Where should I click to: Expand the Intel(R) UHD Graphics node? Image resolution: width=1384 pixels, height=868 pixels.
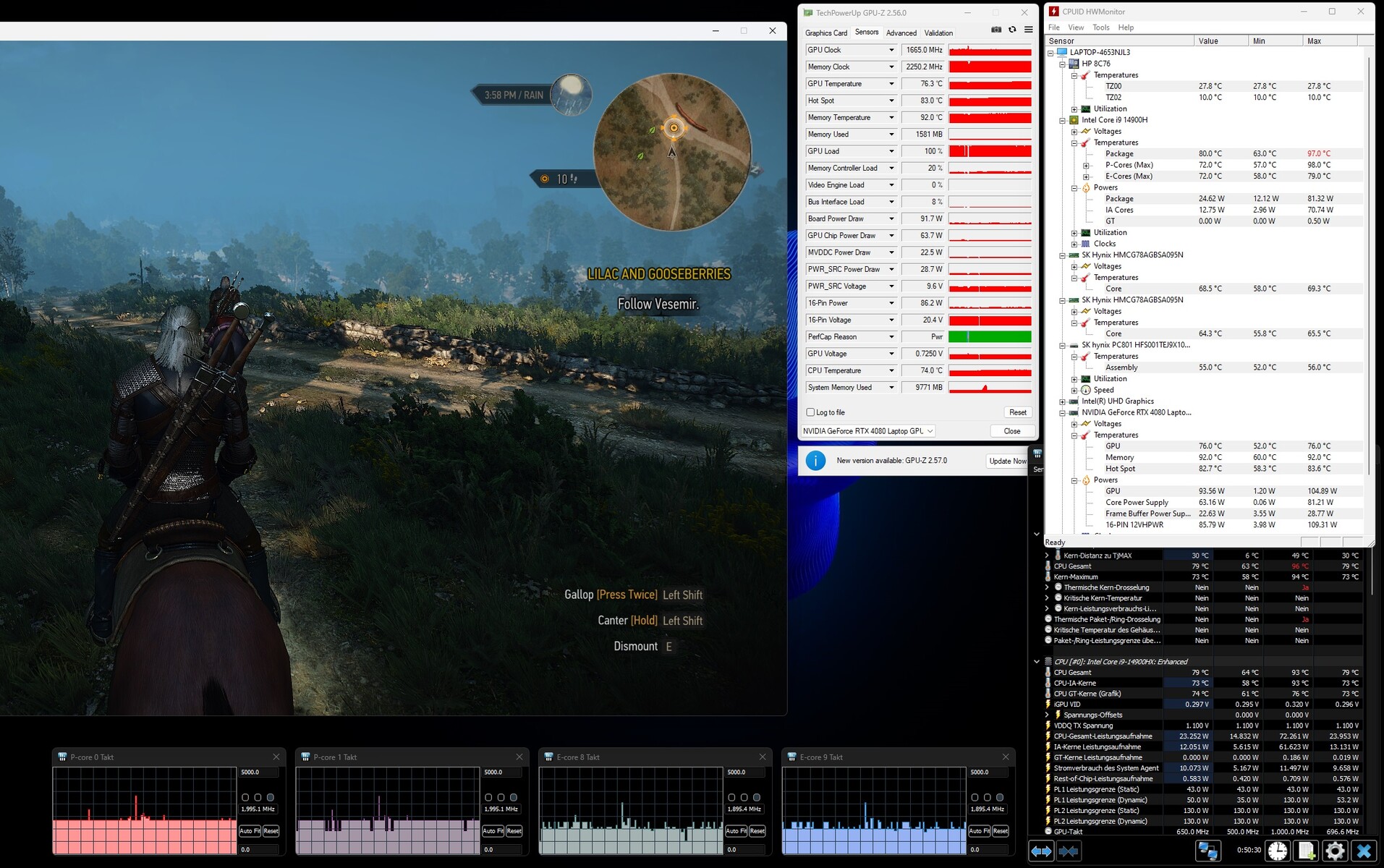tap(1063, 401)
